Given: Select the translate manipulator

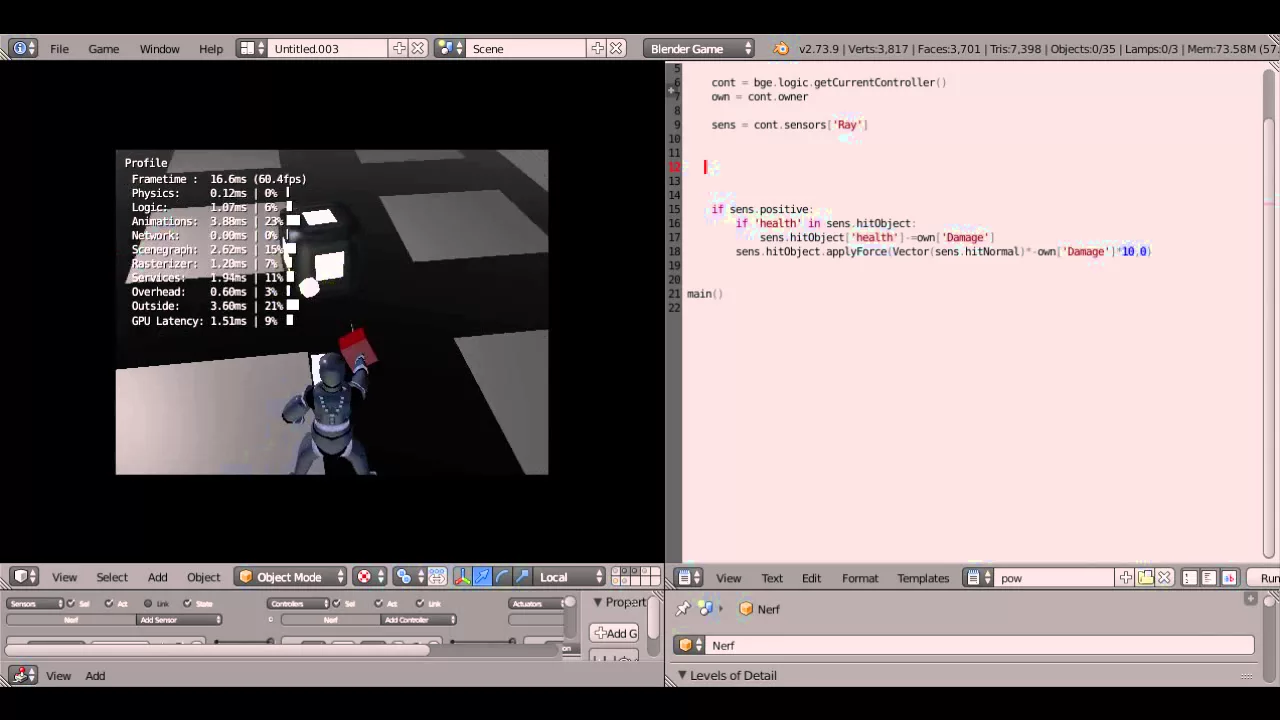Looking at the screenshot, I should 482,577.
